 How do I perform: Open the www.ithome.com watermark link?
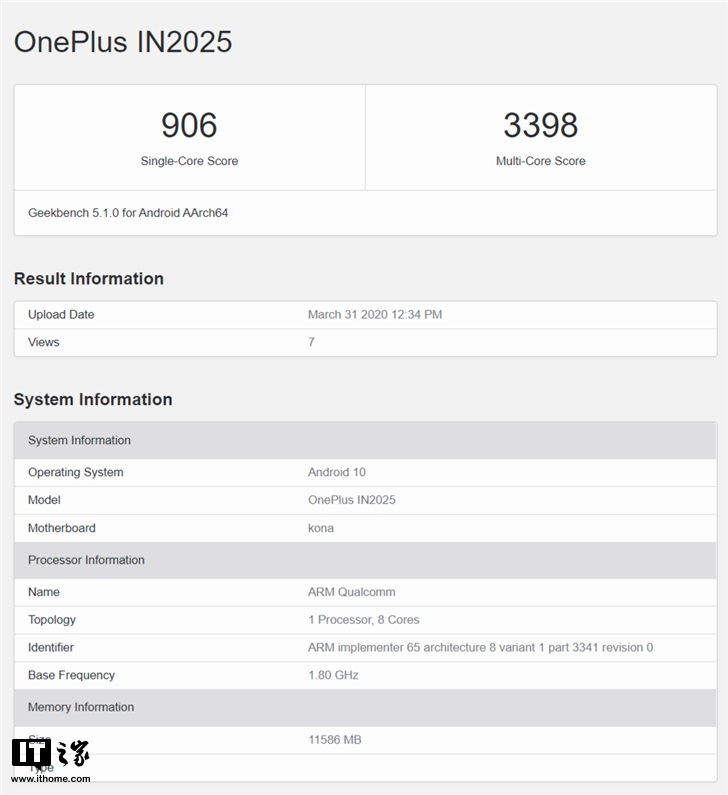pyautogui.click(x=51, y=779)
